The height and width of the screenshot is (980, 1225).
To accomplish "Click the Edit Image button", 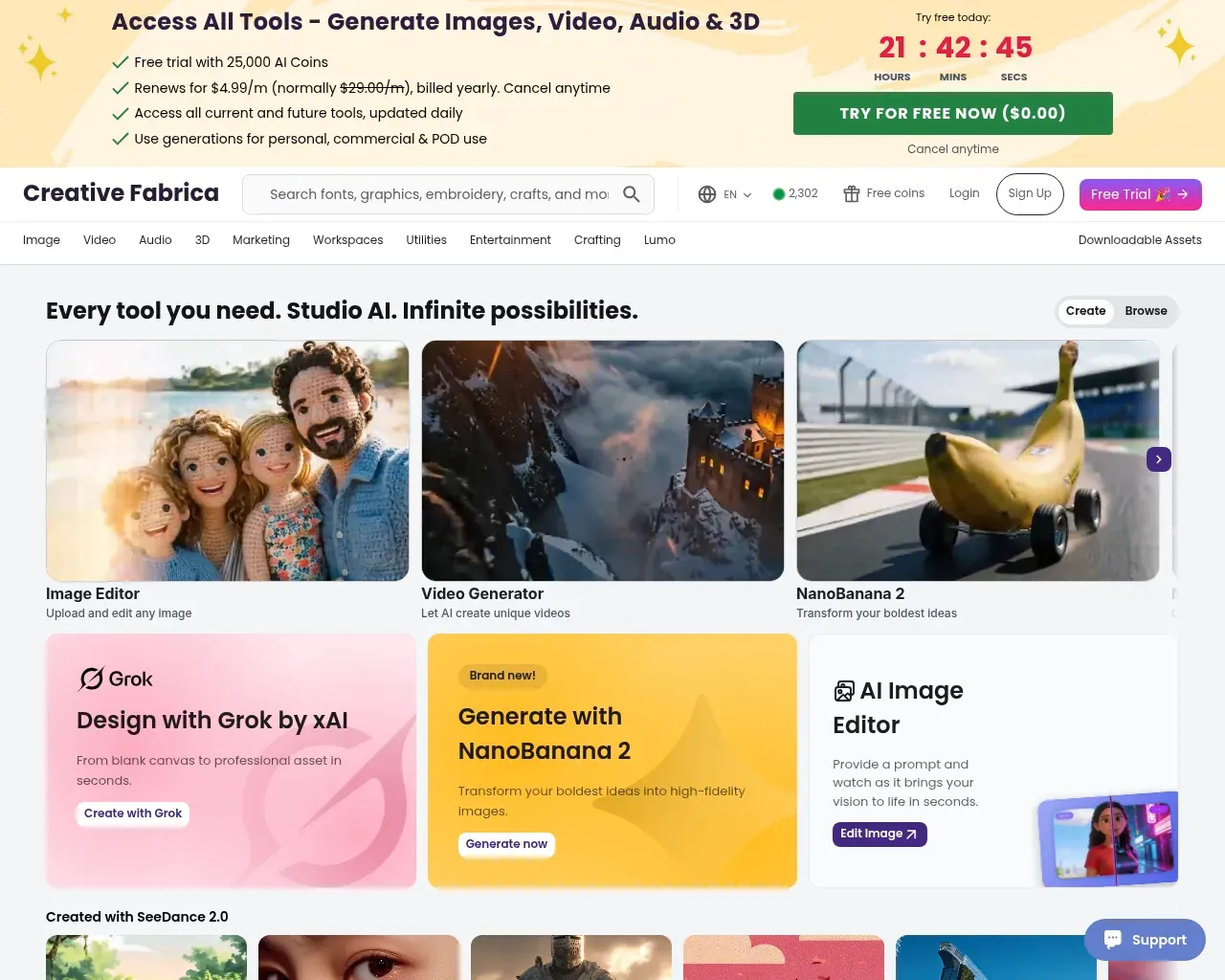I will click(x=880, y=835).
